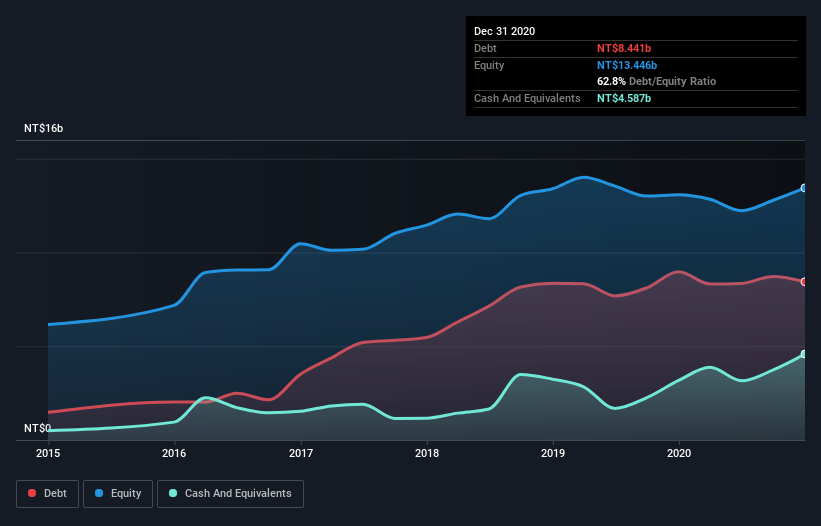Click the 2019 x-axis label
Image resolution: width=821 pixels, height=526 pixels.
553,453
